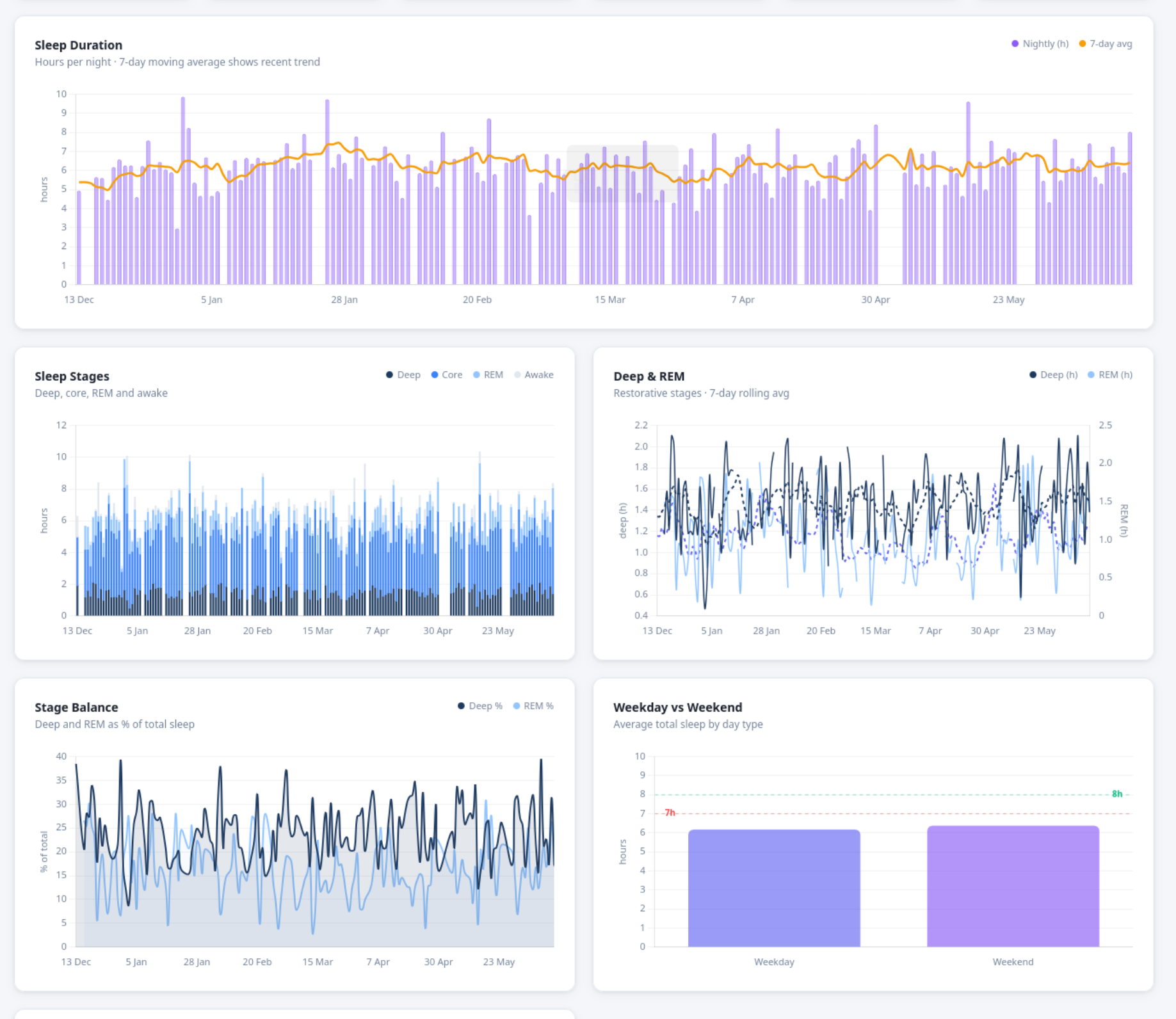Click the 30 Apr label on Deep & REM axis
The height and width of the screenshot is (1019, 1176).
pos(985,630)
